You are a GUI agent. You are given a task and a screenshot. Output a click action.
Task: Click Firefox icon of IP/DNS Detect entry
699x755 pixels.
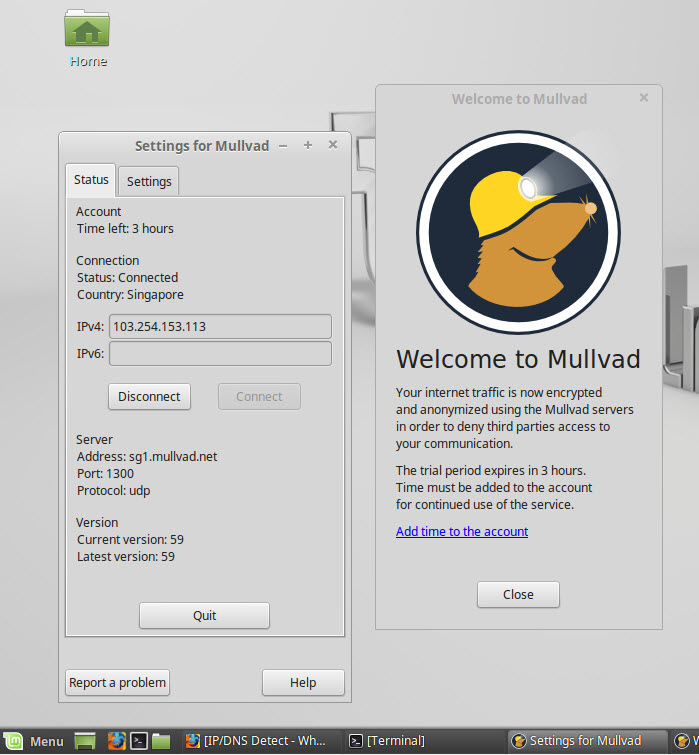(193, 741)
